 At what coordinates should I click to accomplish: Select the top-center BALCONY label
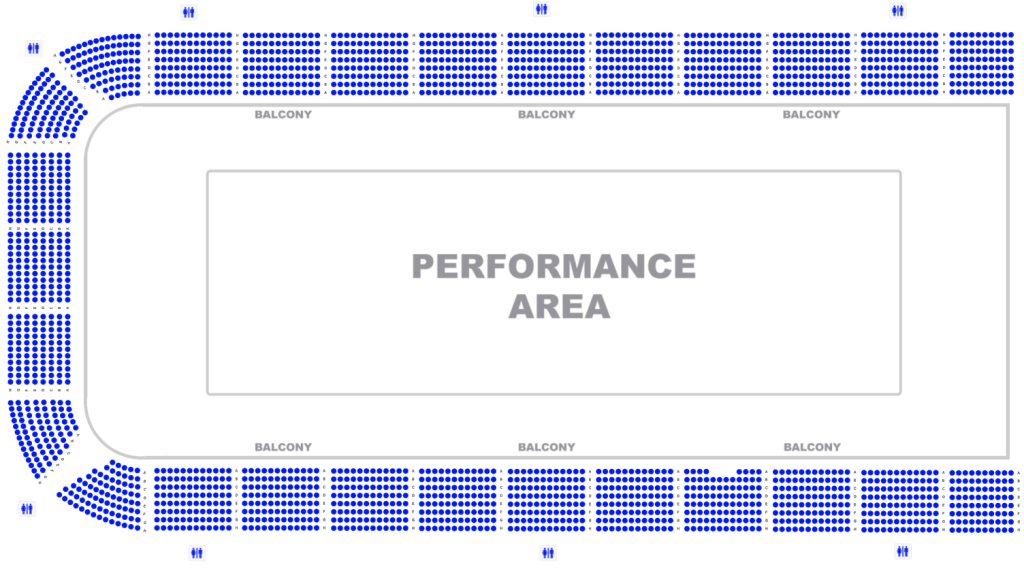[547, 114]
